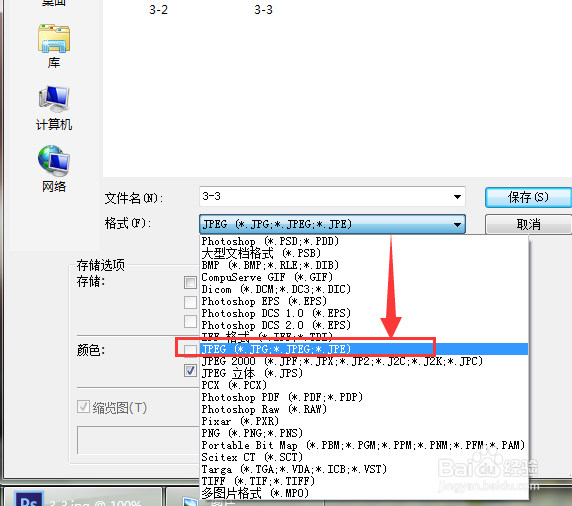Select the file named 3-3 in the list
This screenshot has height=506, width=572.
[x=263, y=9]
